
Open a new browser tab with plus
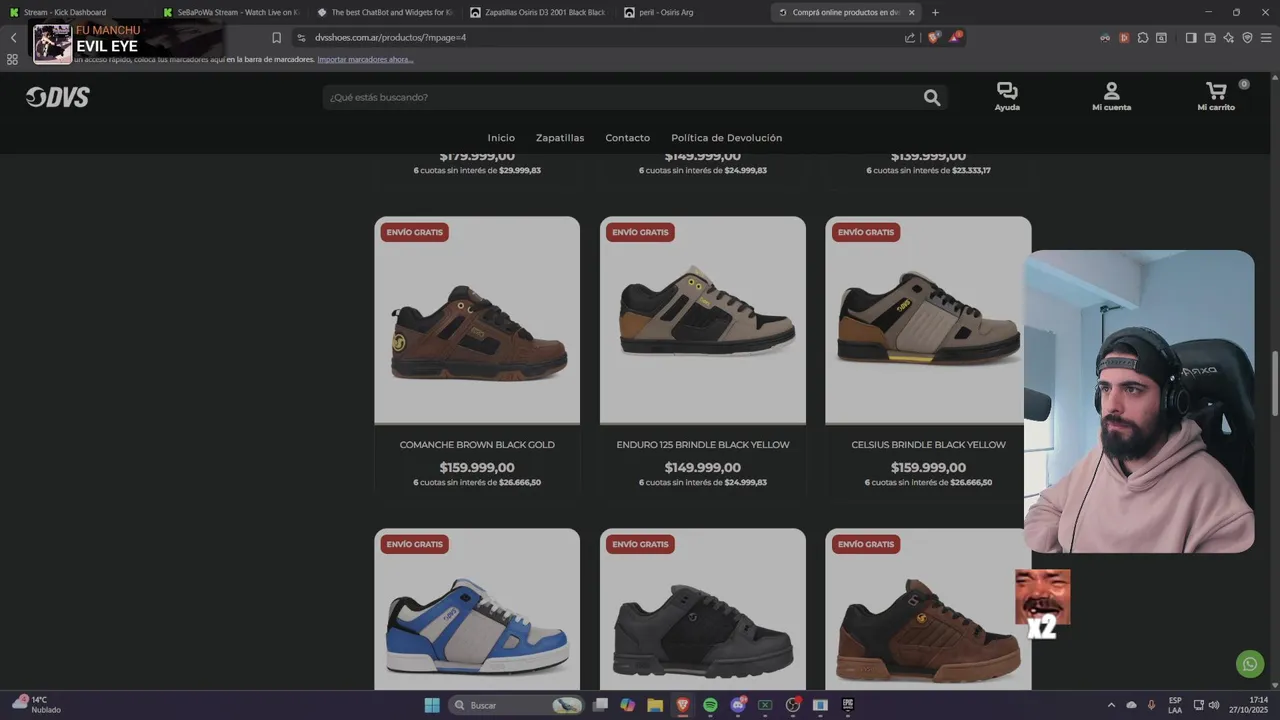tap(935, 12)
